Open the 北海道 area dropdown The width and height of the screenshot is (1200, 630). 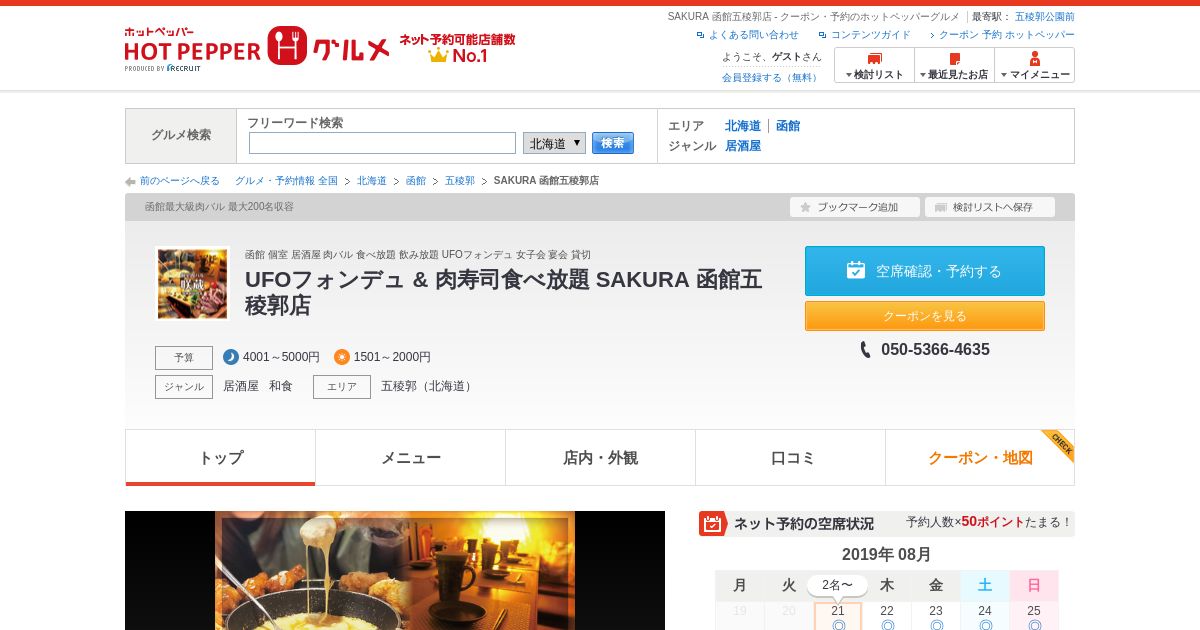click(554, 143)
